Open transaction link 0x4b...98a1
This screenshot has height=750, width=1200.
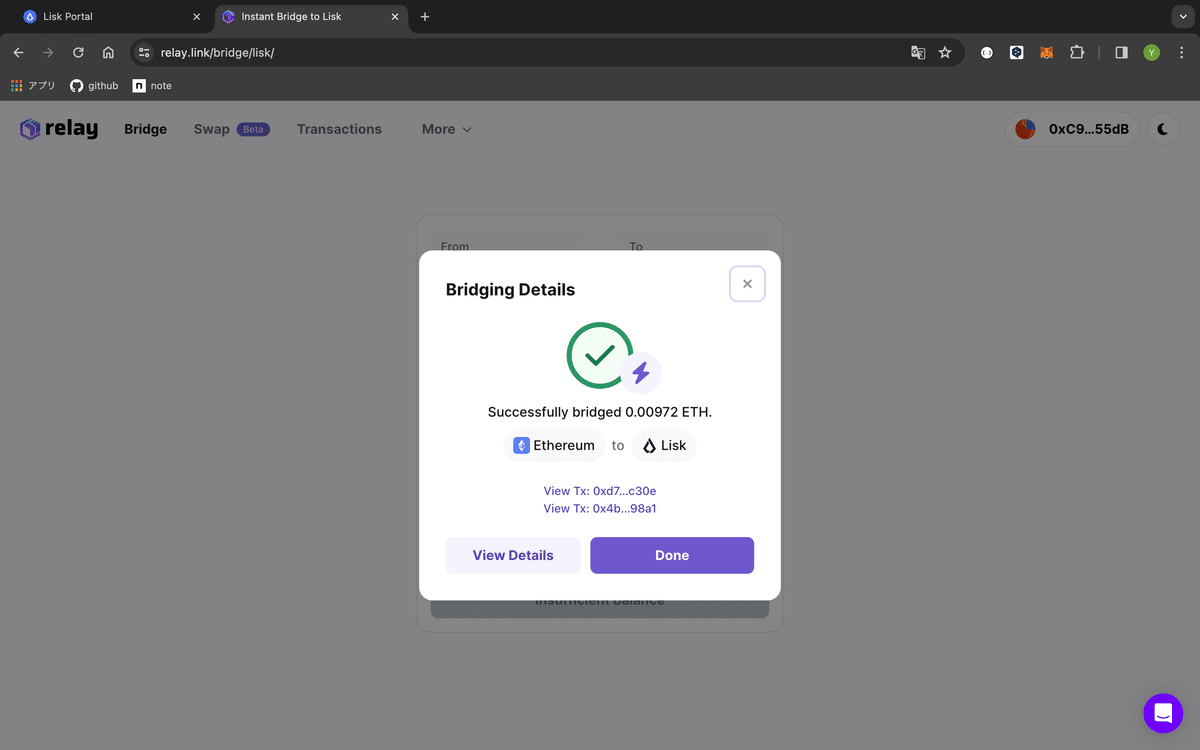click(x=600, y=508)
